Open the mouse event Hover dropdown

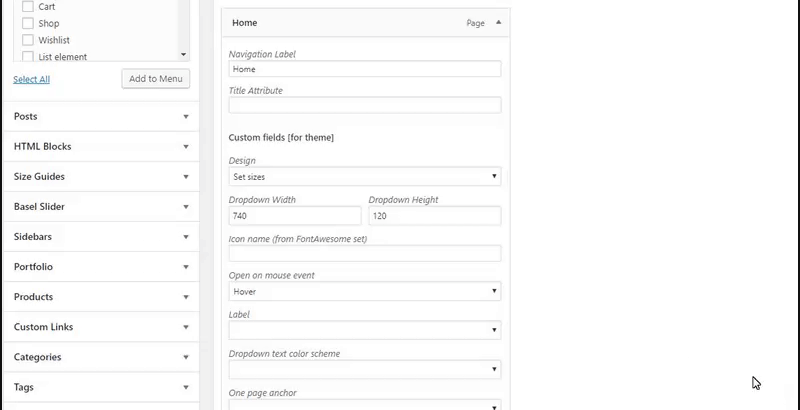click(x=365, y=292)
